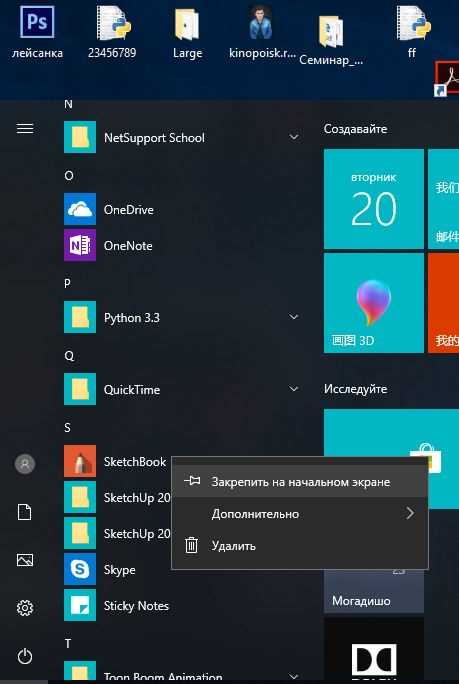The width and height of the screenshot is (459, 684).
Task: Open the Дополнительно submenu arrow
Action: coord(410,513)
